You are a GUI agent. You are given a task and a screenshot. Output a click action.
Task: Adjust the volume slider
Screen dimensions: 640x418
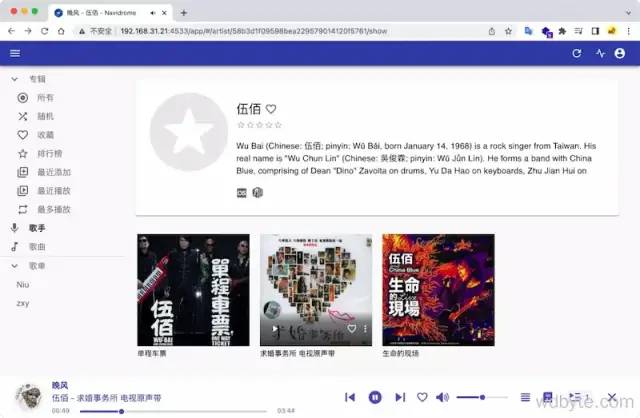(x=482, y=397)
